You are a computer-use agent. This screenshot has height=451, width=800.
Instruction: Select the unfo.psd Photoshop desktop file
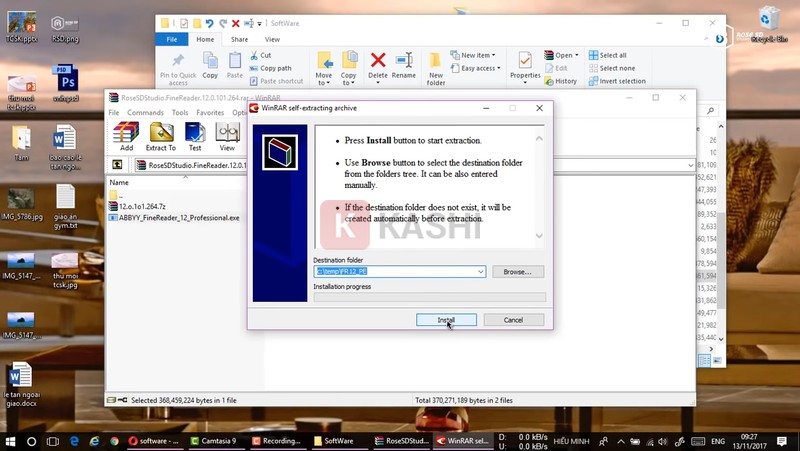coord(66,83)
